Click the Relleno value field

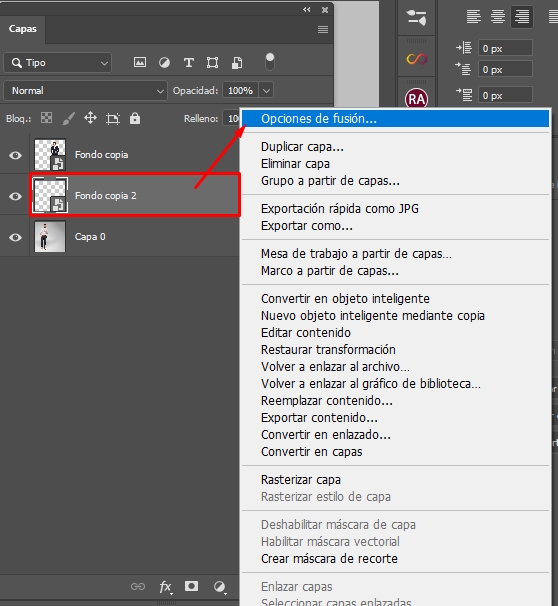[231, 119]
